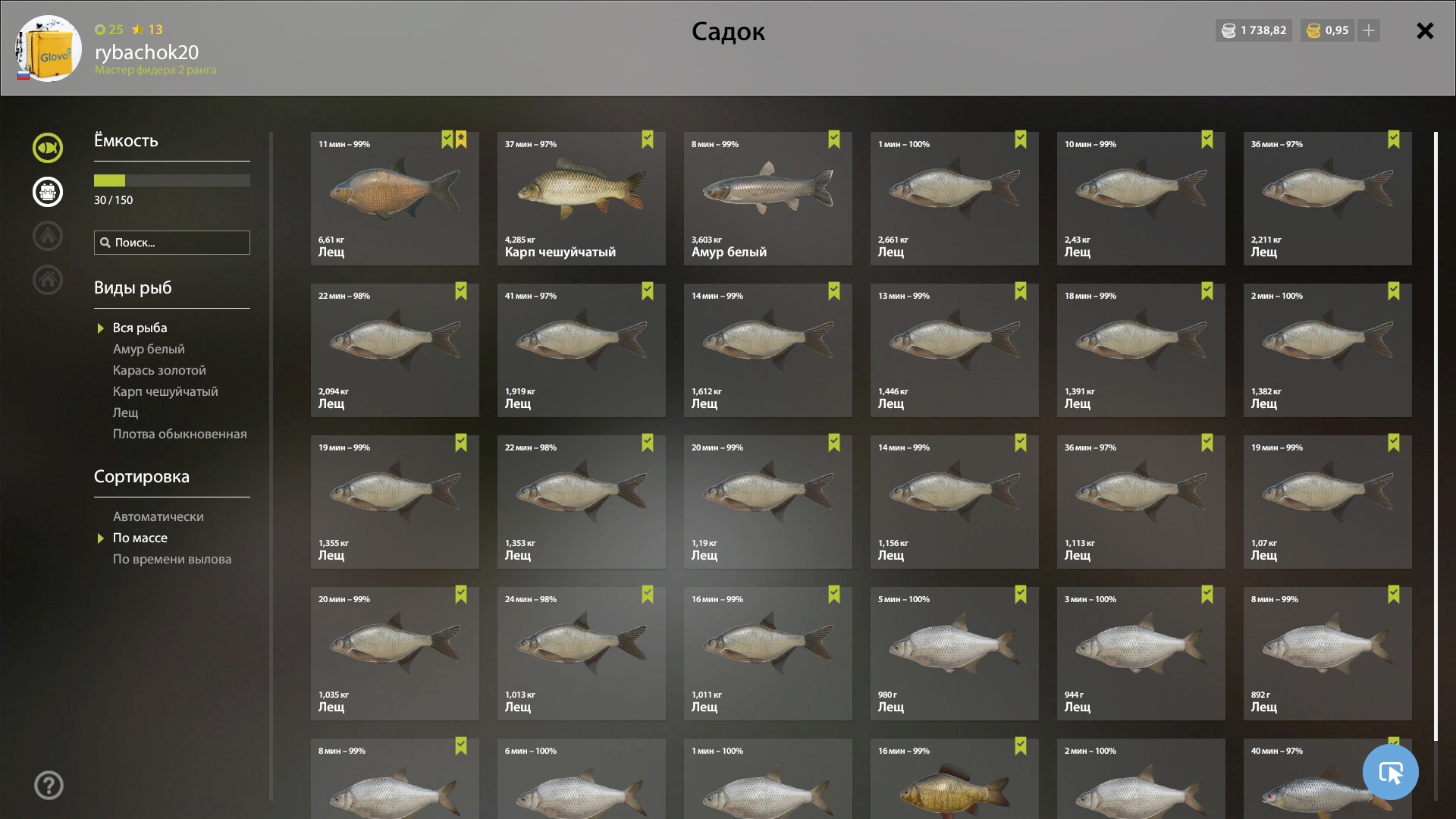
Task: Click the keepnet capacity bar 30/150
Action: click(x=172, y=180)
